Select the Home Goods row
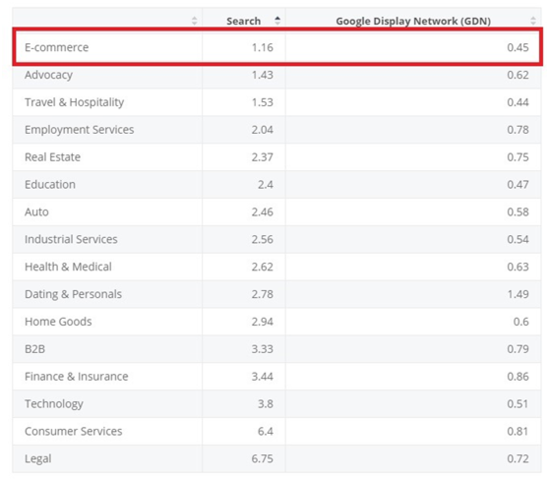549x481 pixels. pos(277,321)
